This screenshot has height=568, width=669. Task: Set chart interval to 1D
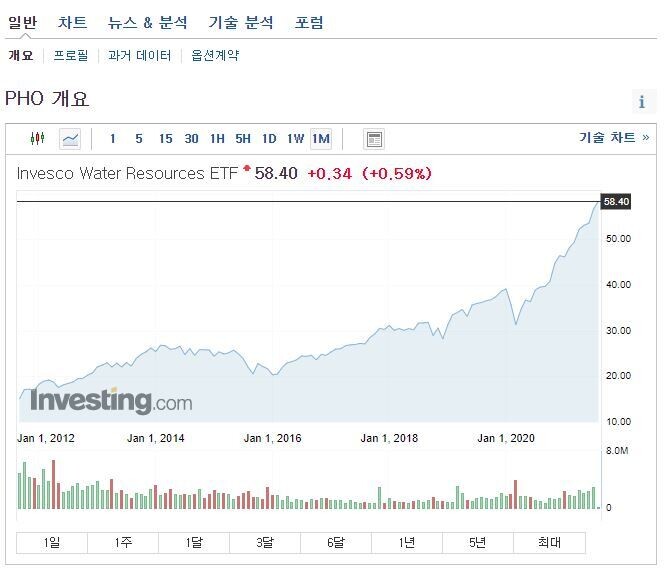(269, 139)
